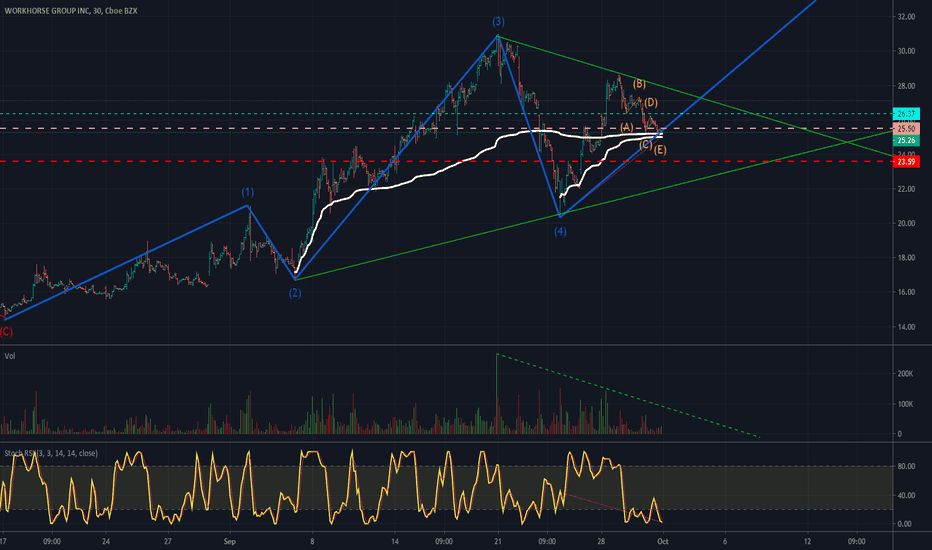Image resolution: width=932 pixels, height=550 pixels.
Task: Click the orange (D) wave label
Action: point(650,103)
